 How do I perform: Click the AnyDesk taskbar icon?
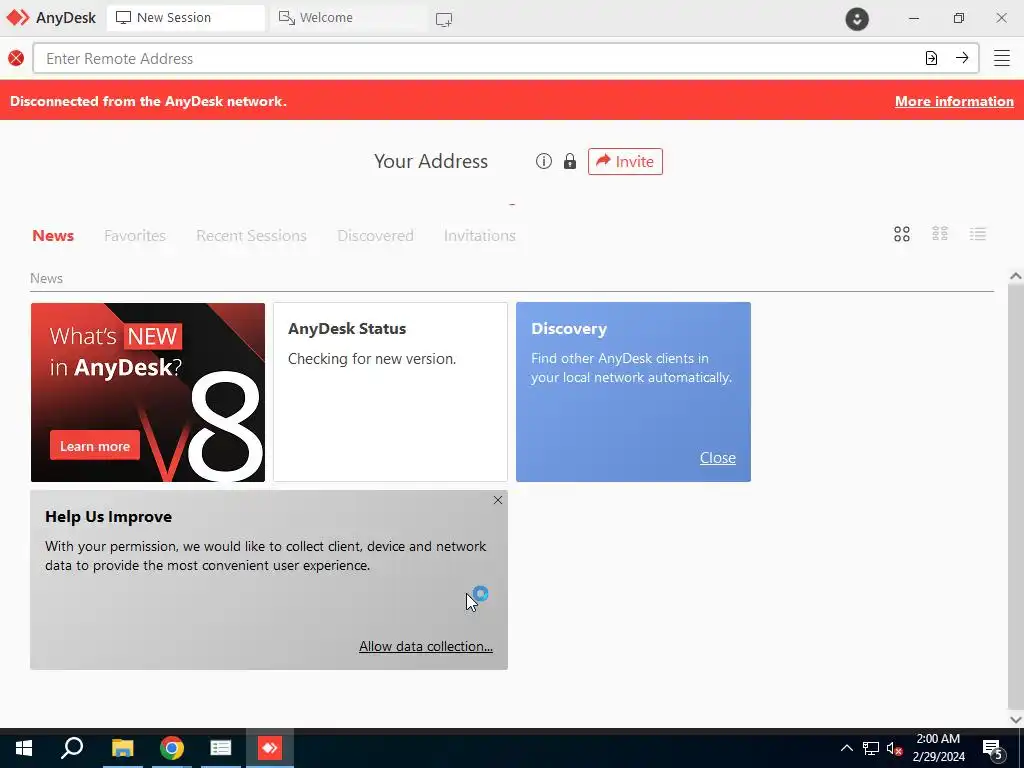(x=270, y=748)
